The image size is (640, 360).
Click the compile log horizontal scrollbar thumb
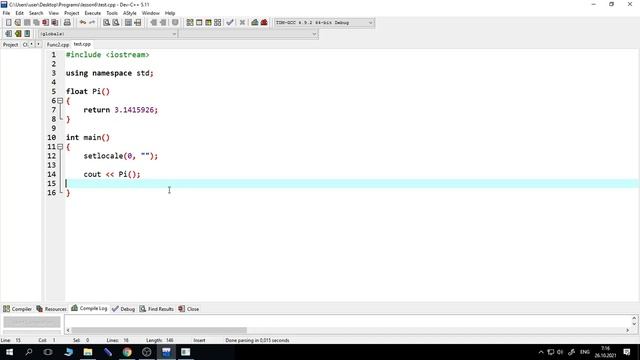pyautogui.click(x=159, y=330)
